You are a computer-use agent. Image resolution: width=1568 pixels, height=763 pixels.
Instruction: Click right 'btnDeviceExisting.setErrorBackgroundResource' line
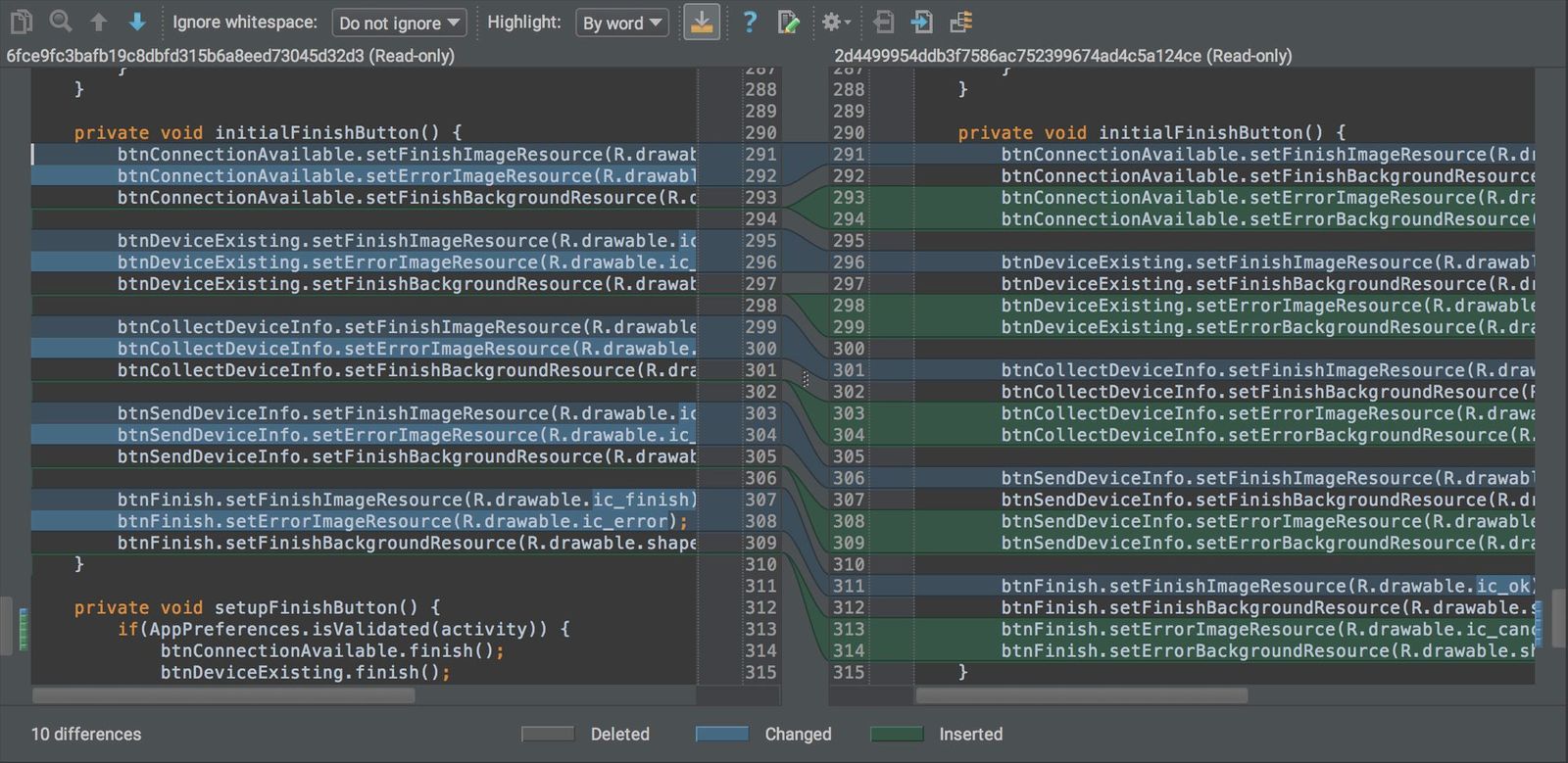pyautogui.click(x=1268, y=327)
